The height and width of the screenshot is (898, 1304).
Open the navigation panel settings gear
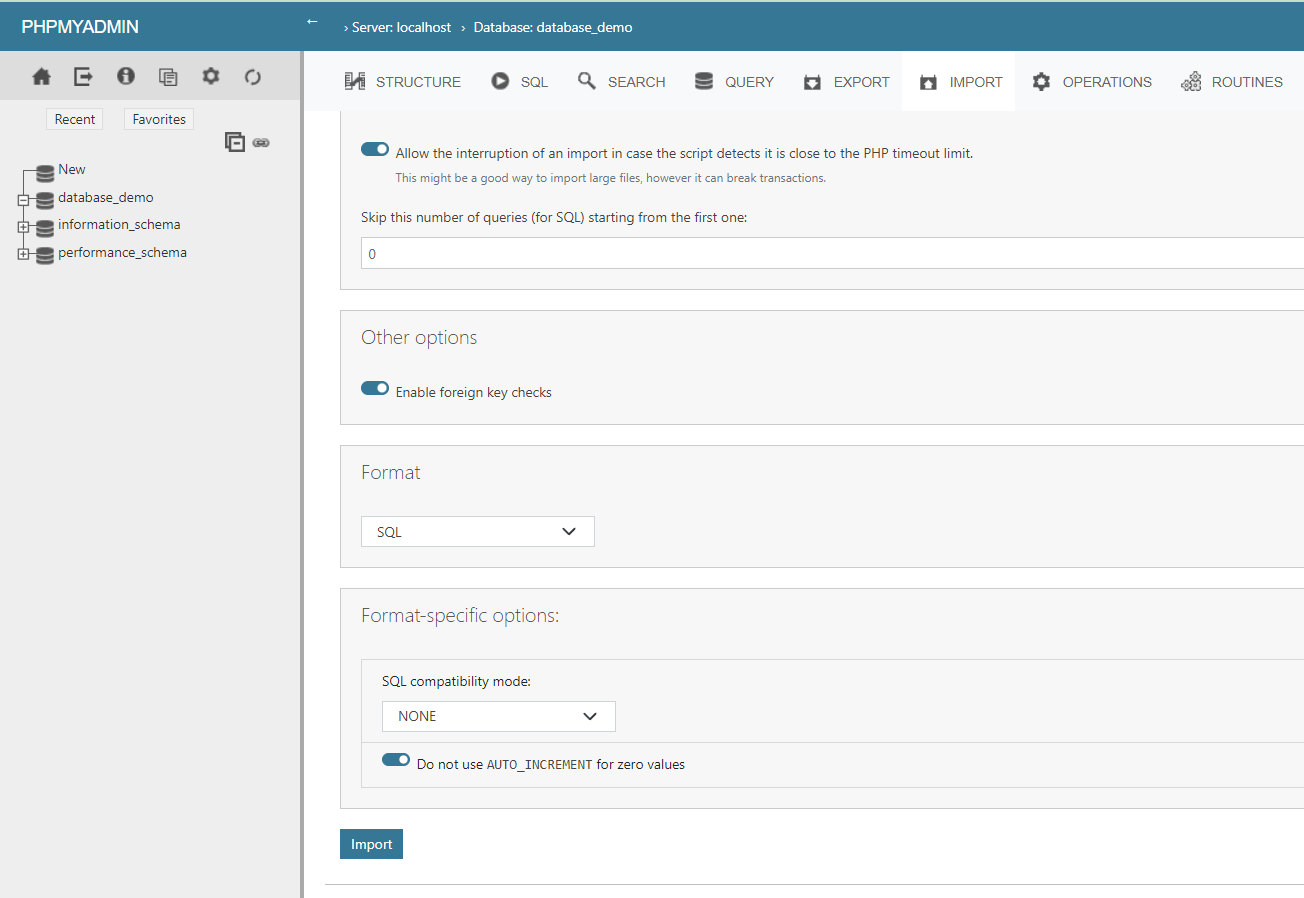pyautogui.click(x=210, y=77)
